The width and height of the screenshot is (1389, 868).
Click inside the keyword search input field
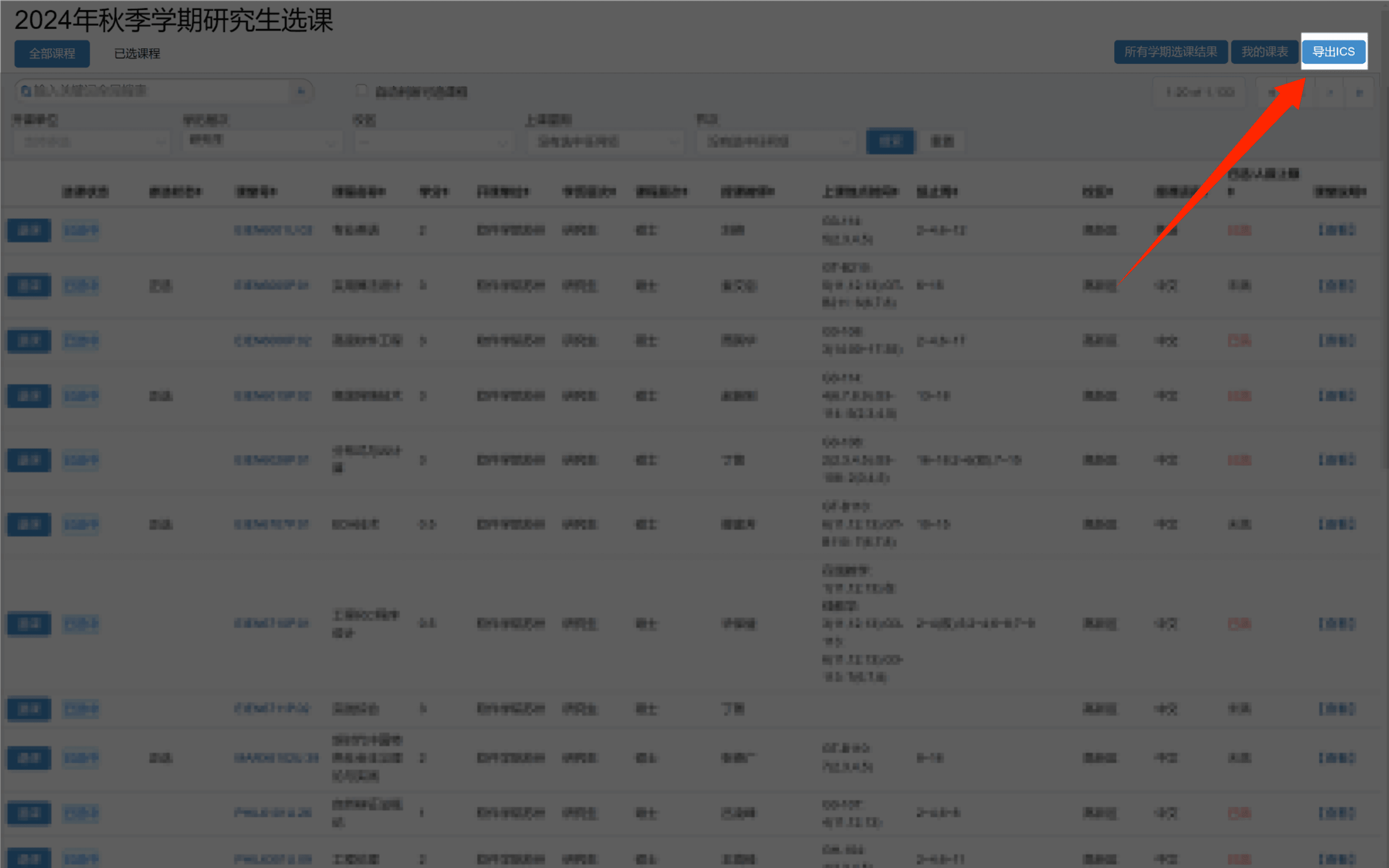[161, 91]
